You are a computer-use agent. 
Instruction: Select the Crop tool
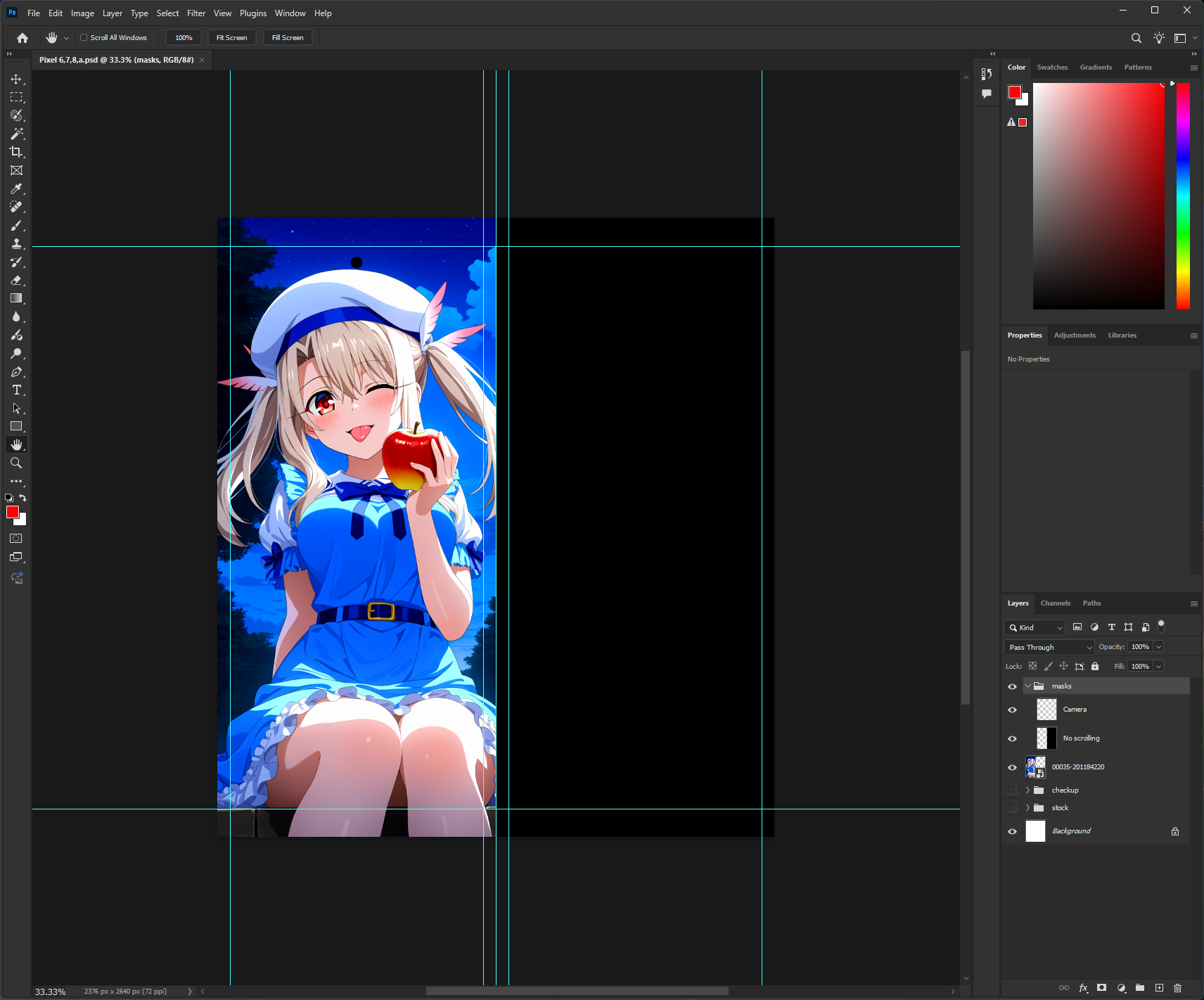(16, 152)
